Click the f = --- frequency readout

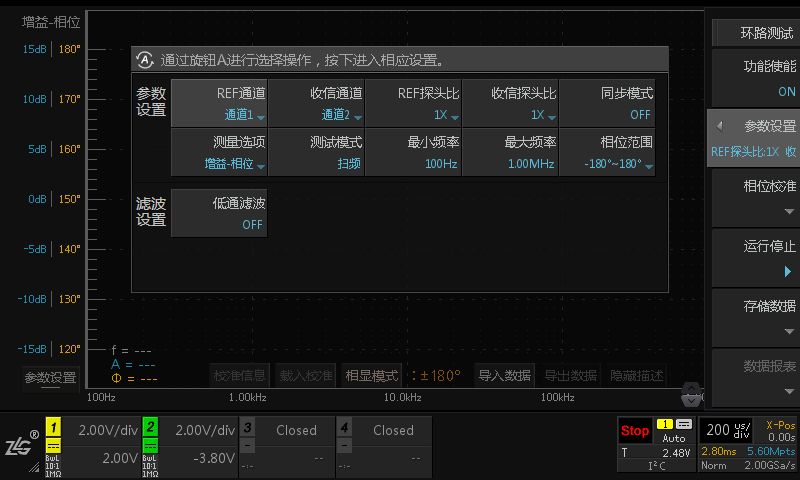pos(132,350)
